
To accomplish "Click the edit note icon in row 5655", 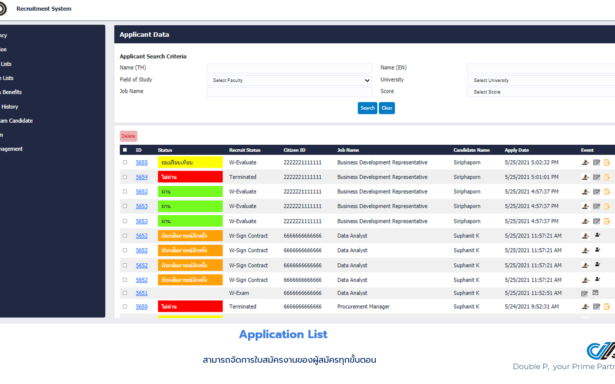I will (x=597, y=162).
